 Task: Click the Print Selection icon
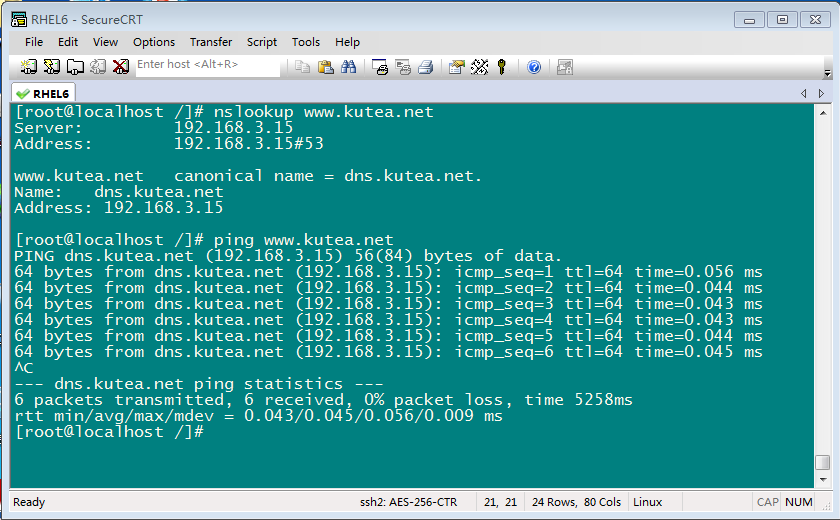(403, 67)
